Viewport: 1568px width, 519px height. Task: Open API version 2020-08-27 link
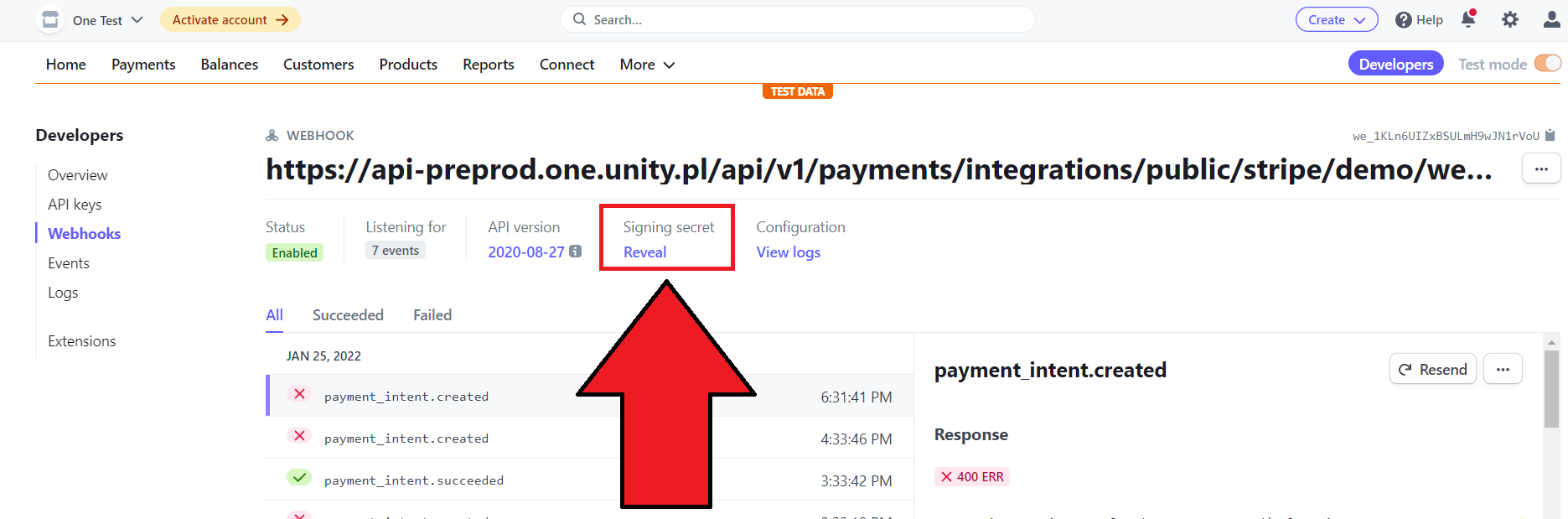(x=526, y=252)
